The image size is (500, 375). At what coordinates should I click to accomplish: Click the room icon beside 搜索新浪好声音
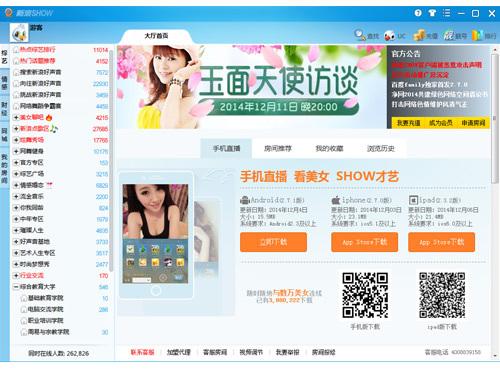point(16,72)
